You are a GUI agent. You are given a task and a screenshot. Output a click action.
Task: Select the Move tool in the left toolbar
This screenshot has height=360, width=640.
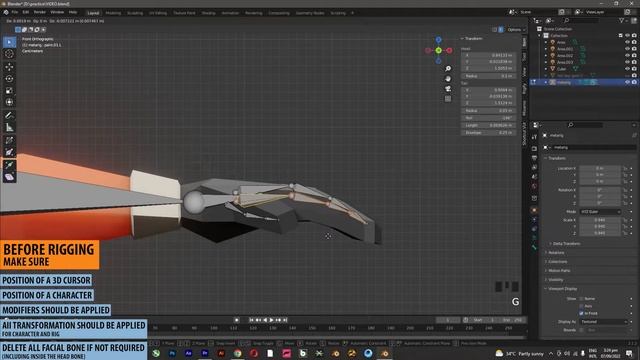[9, 67]
